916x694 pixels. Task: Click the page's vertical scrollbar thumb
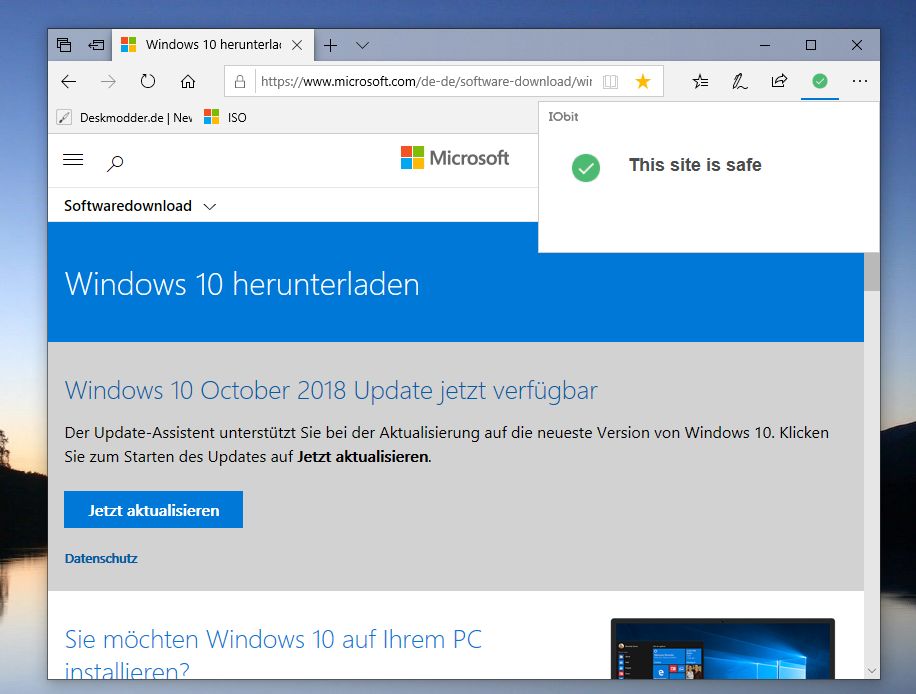tap(872, 271)
